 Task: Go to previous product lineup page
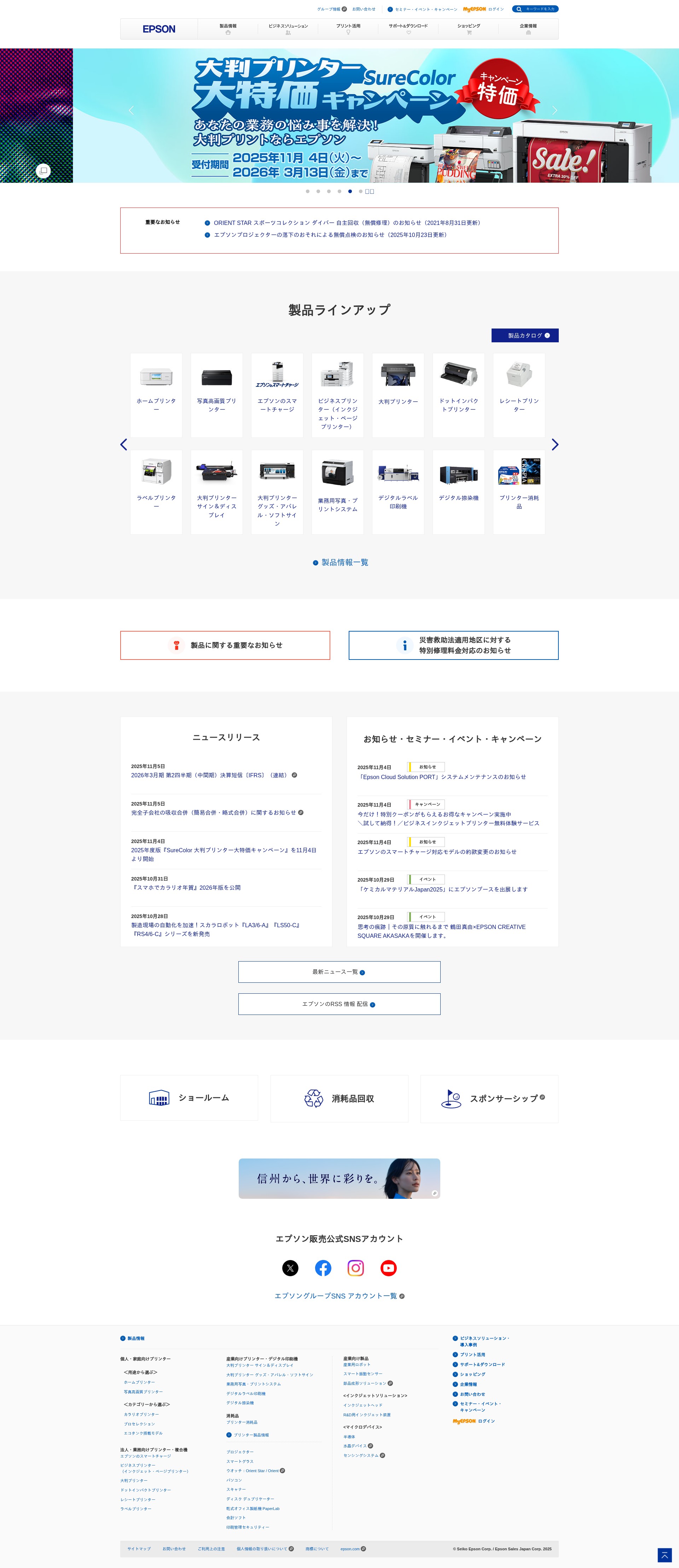tap(124, 445)
